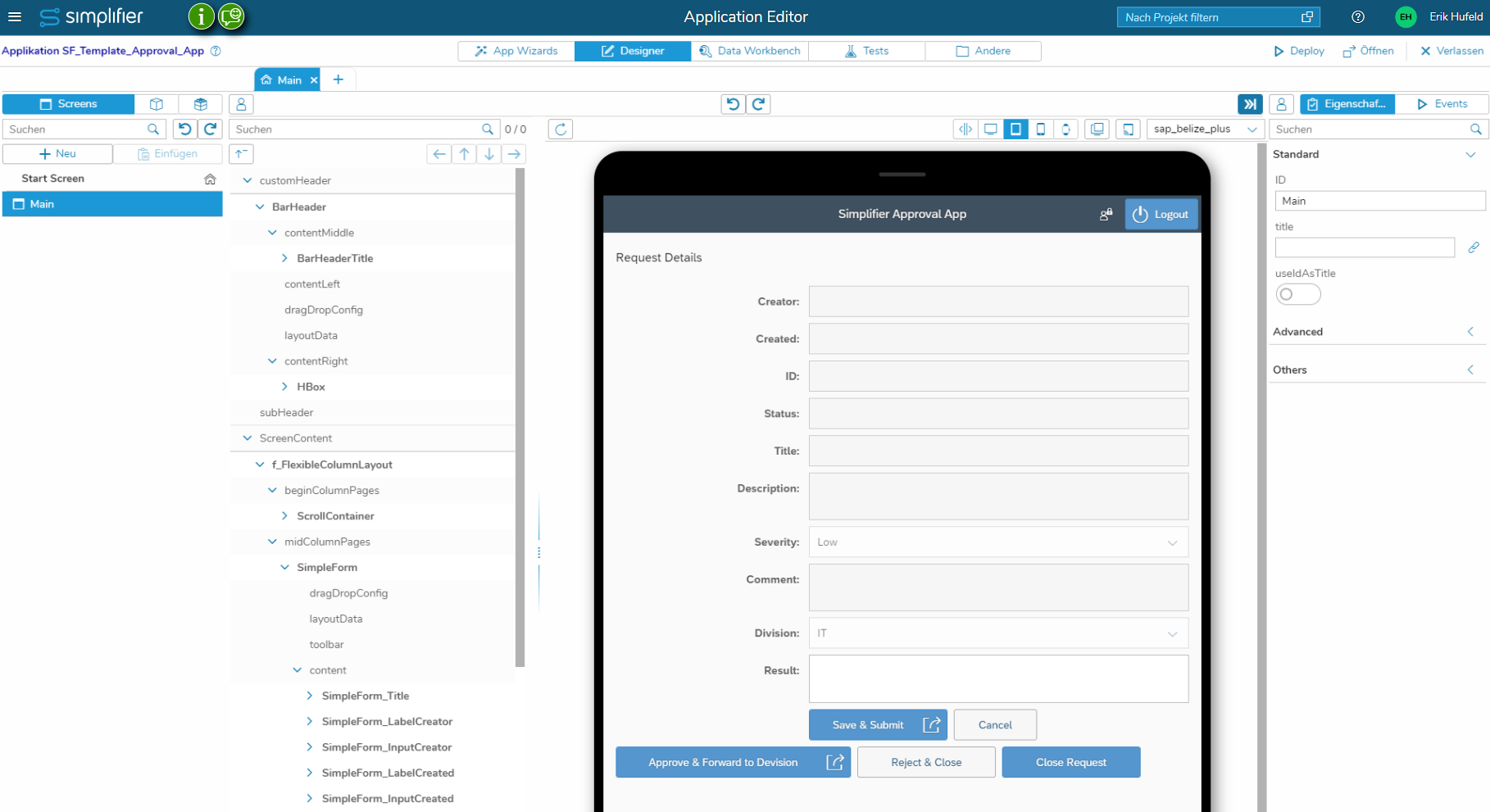1490x812 pixels.
Task: Select the desktop preview mode
Action: [991, 129]
